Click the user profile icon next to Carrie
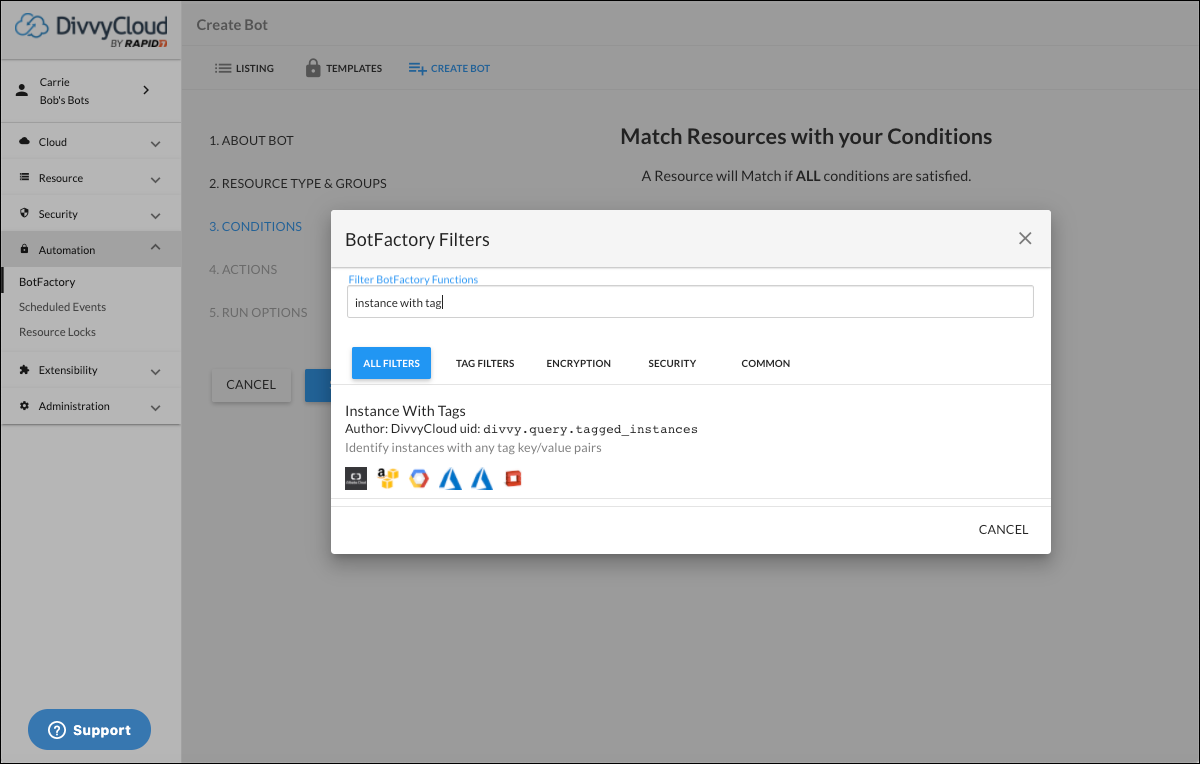 tap(21, 90)
